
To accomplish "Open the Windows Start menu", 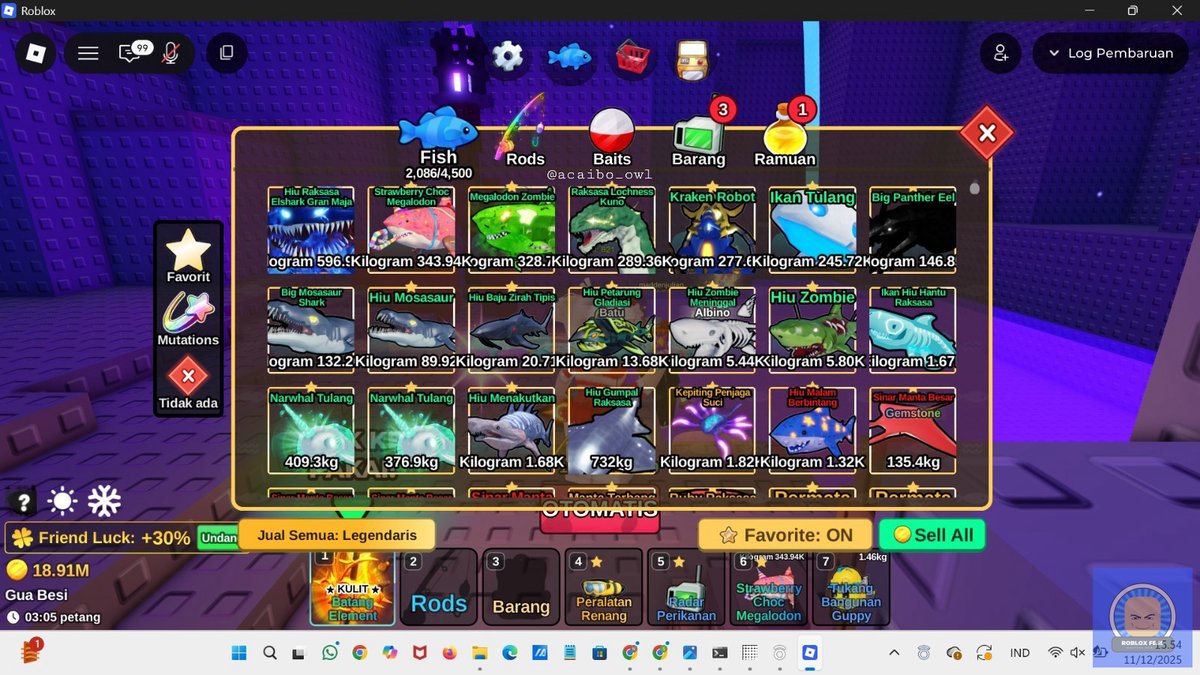I will pos(239,653).
